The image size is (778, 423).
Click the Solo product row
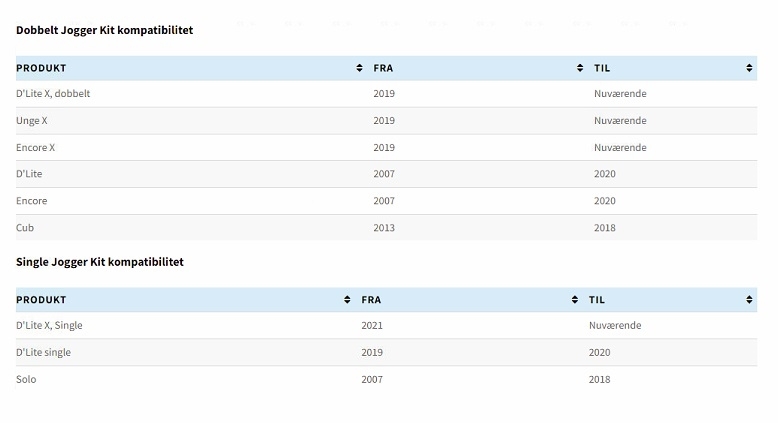click(387, 379)
